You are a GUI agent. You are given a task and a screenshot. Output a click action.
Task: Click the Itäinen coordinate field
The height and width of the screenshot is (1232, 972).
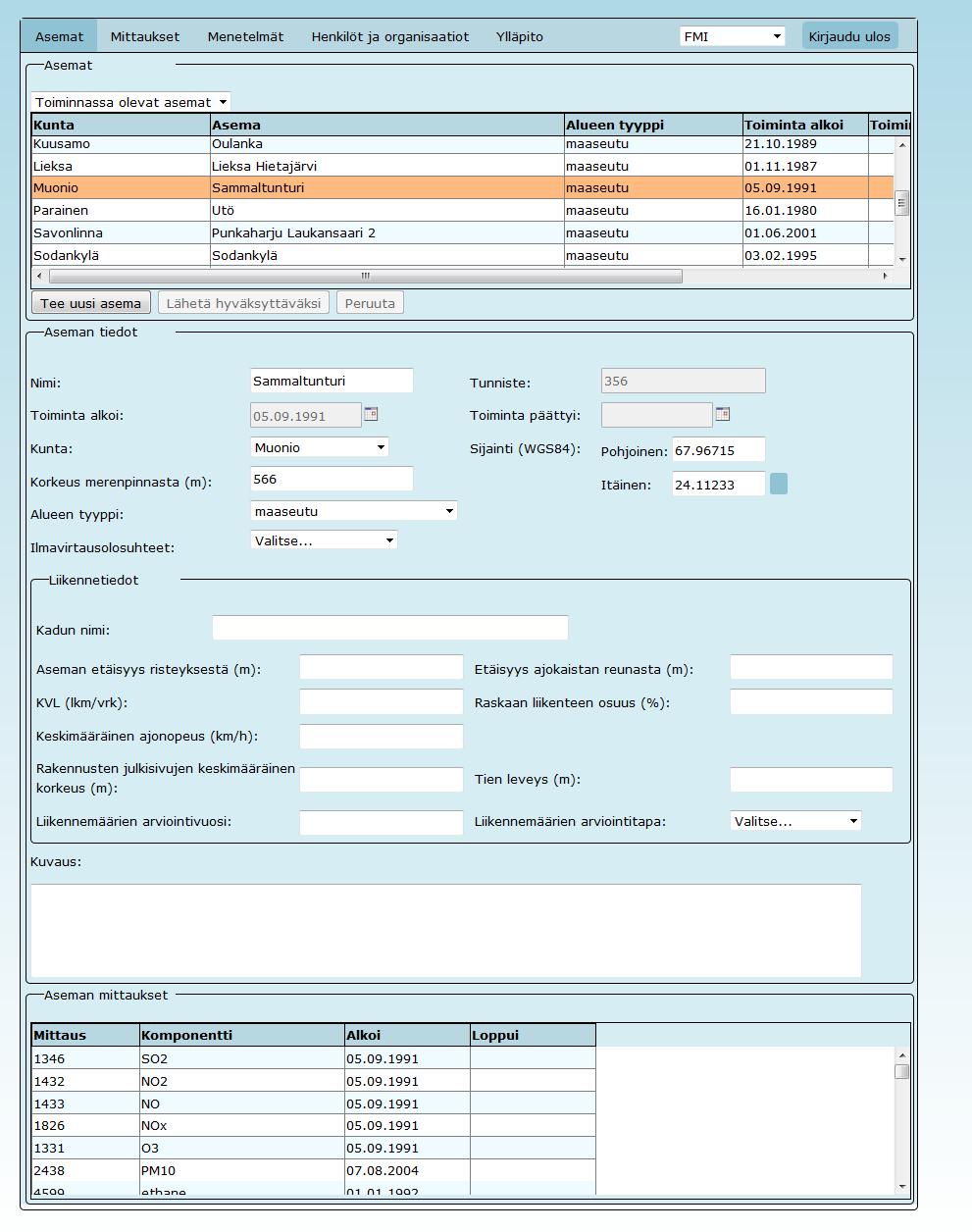718,484
